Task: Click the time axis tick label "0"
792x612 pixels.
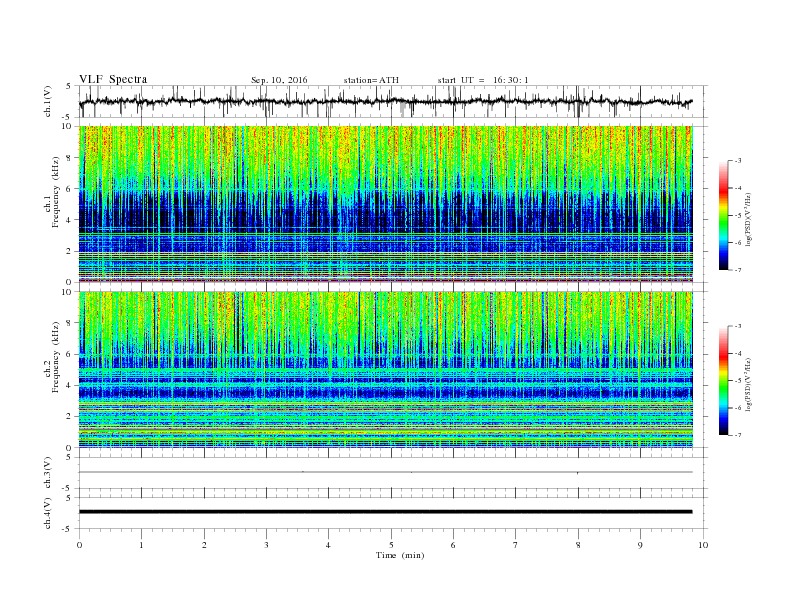Action: (x=79, y=545)
